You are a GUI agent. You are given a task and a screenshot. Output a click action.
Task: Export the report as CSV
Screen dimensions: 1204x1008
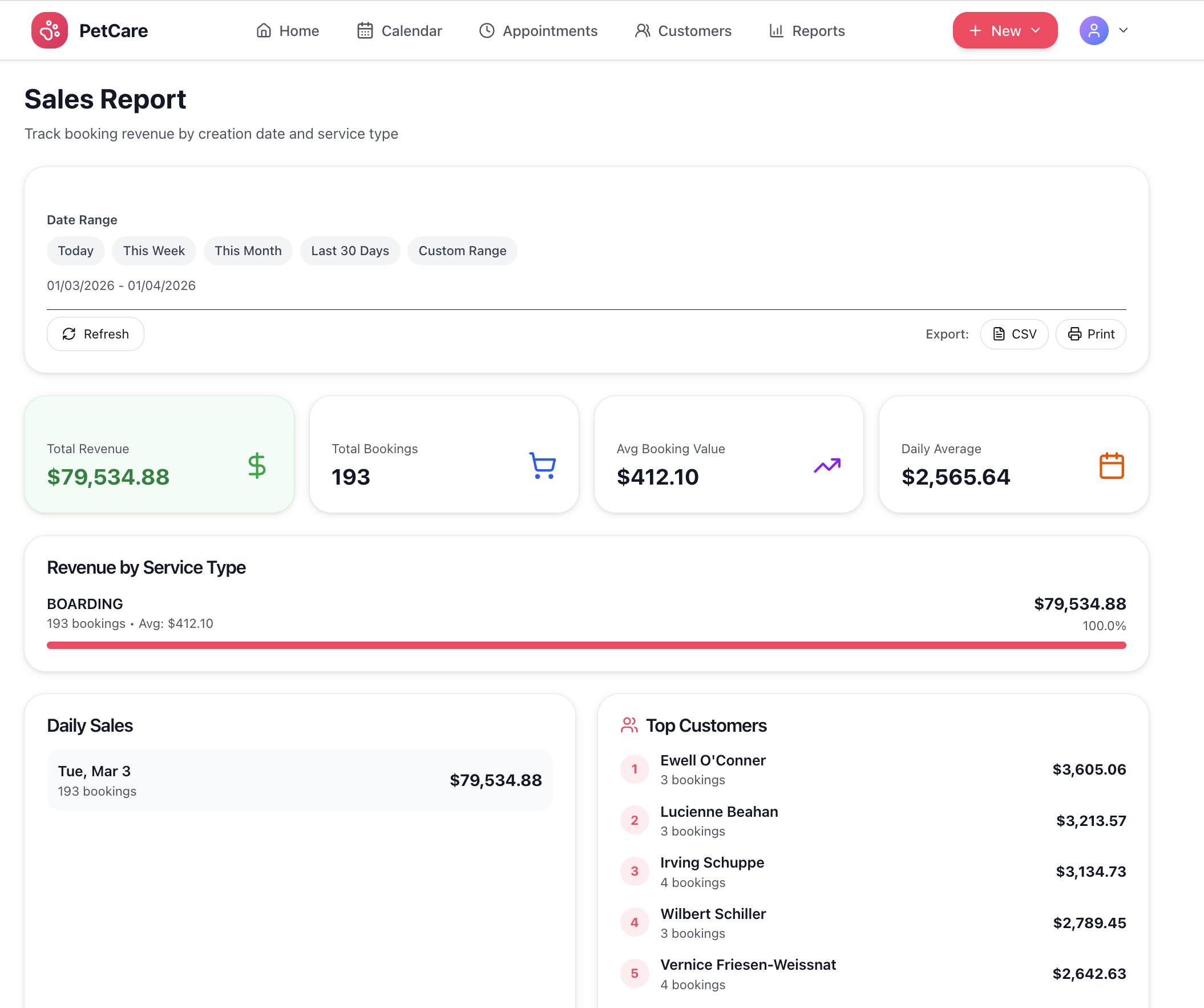pyautogui.click(x=1013, y=334)
